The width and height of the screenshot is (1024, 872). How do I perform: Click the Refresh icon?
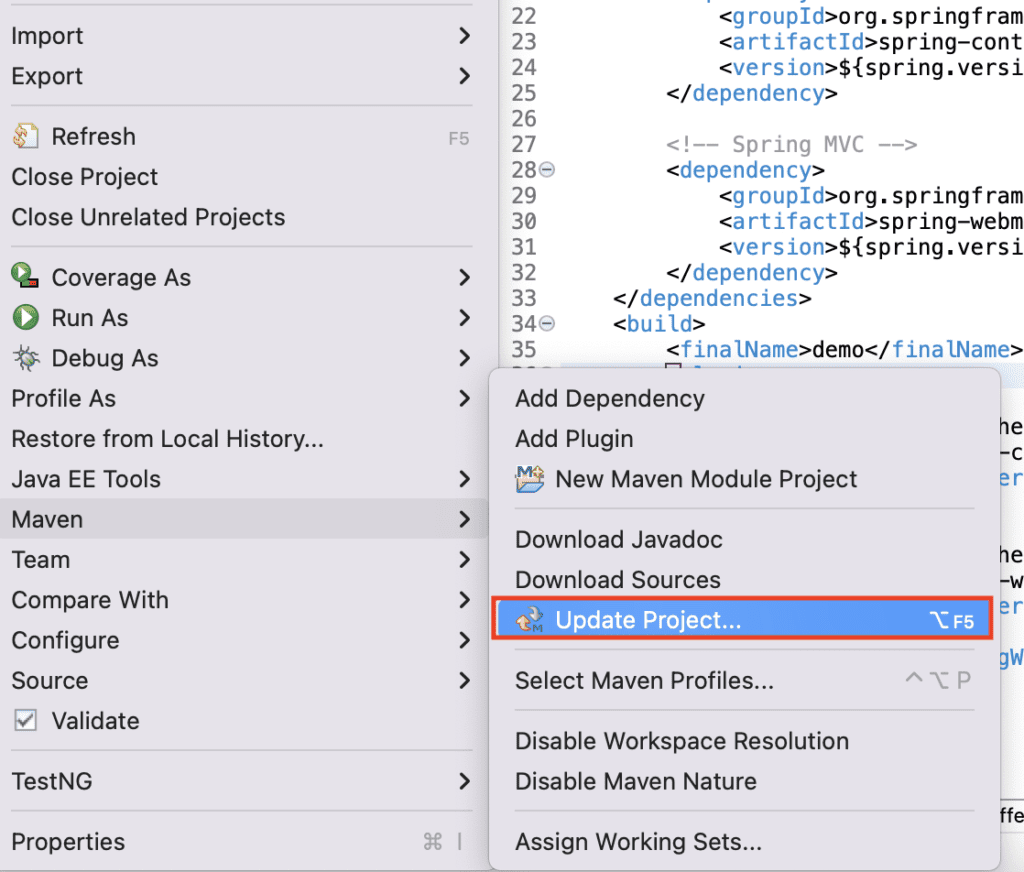point(25,136)
